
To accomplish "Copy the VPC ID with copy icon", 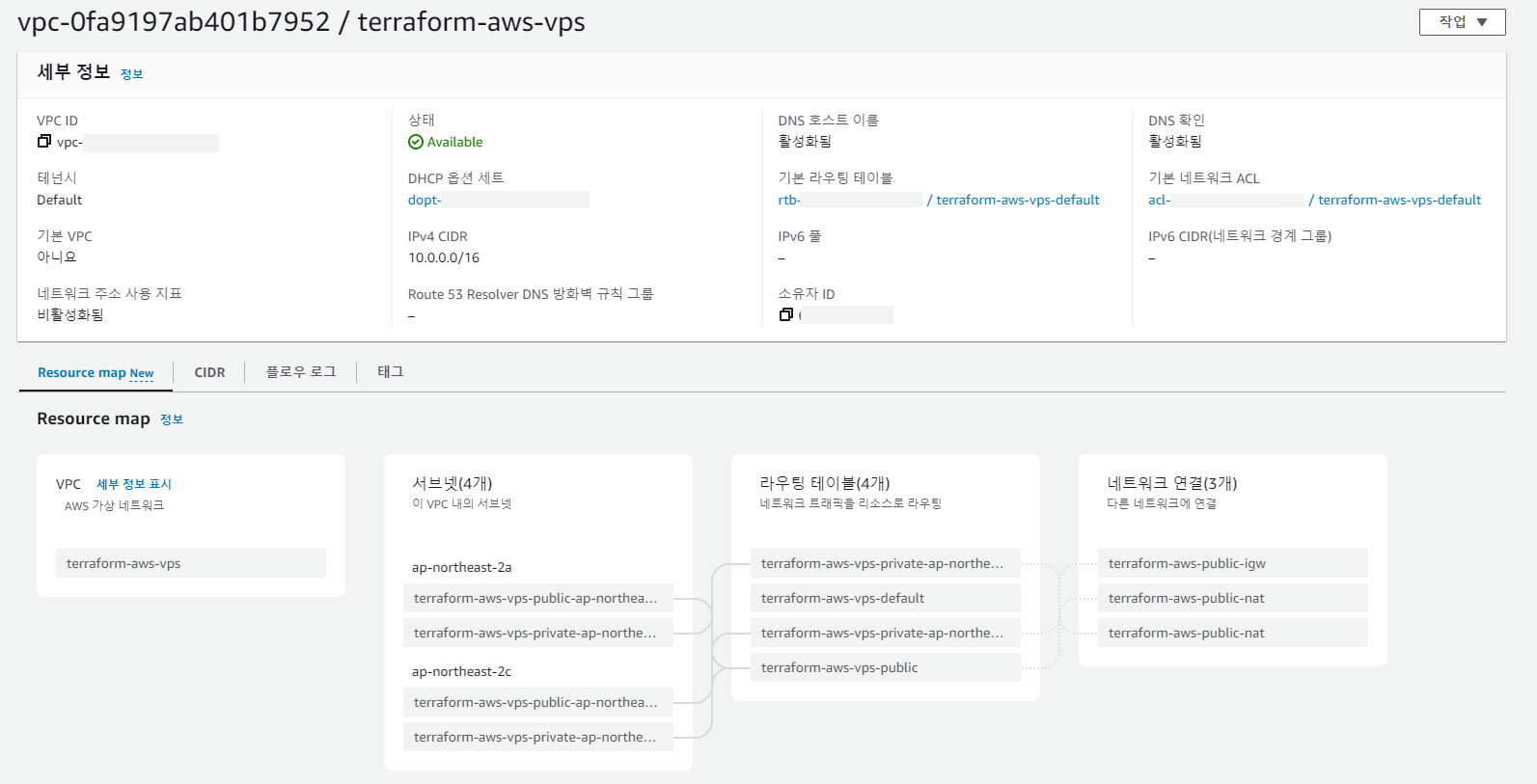I will coord(43,142).
